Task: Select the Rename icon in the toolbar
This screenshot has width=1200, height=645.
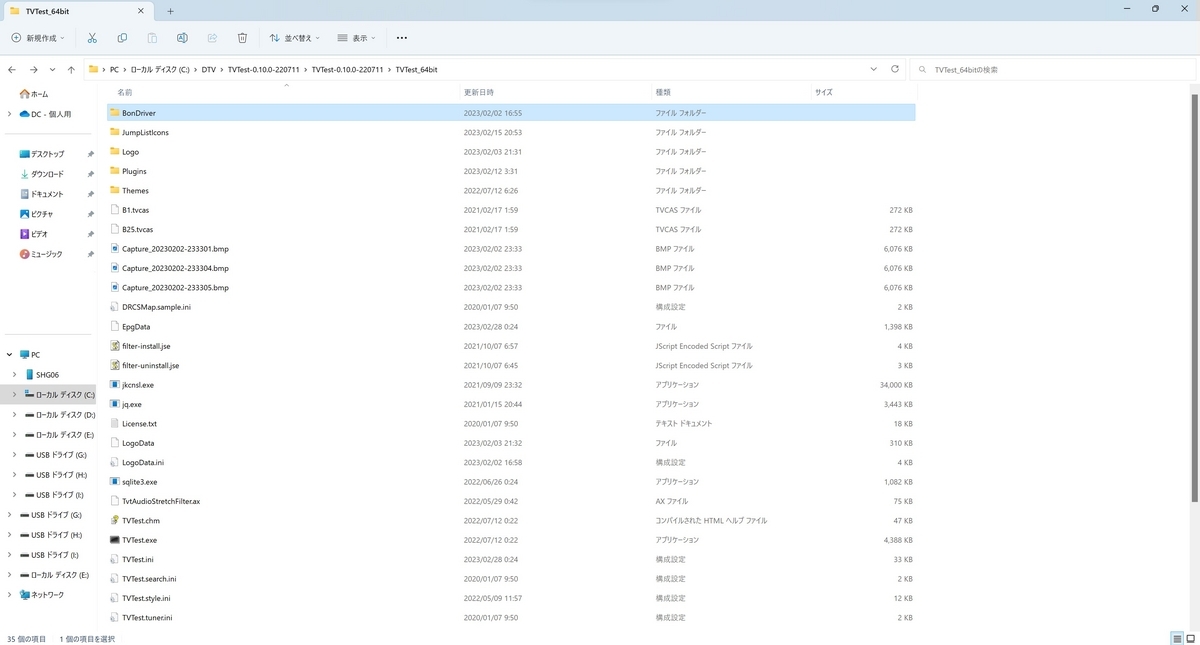Action: click(x=182, y=38)
